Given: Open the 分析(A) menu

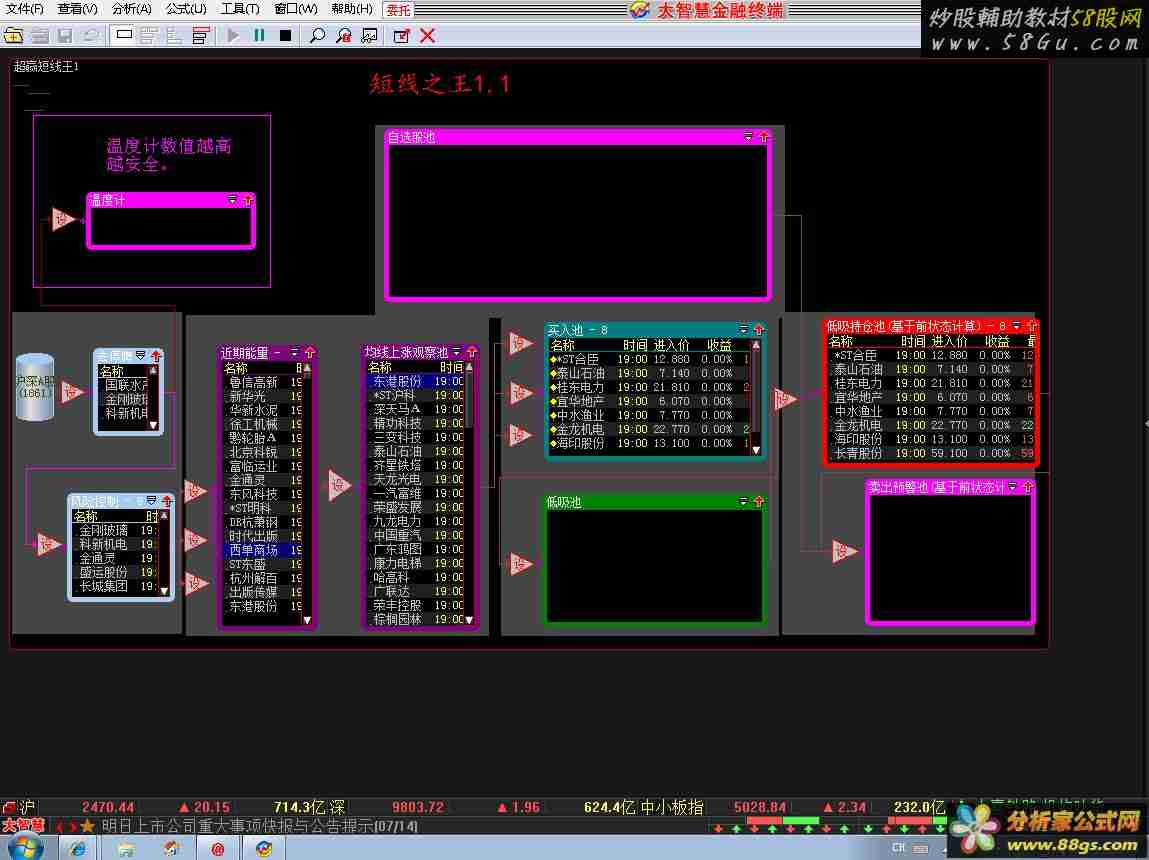Looking at the screenshot, I should point(132,9).
